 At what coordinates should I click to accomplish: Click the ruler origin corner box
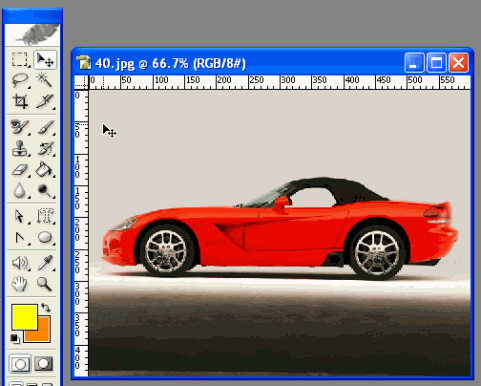click(81, 82)
